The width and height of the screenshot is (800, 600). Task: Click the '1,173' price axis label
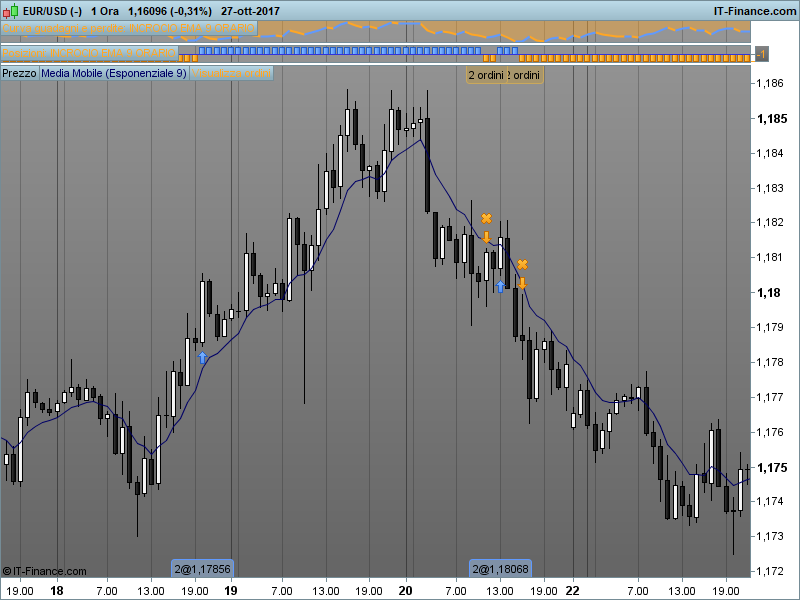tap(770, 536)
